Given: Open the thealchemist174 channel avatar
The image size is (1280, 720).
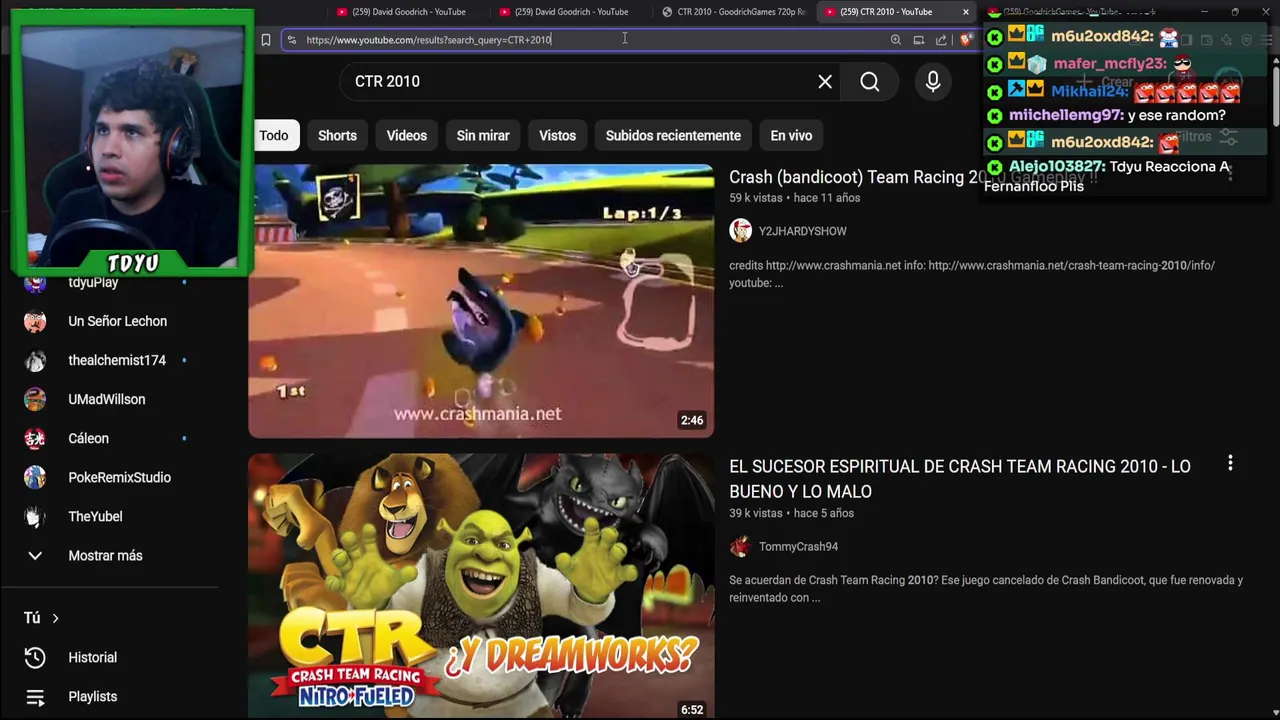Looking at the screenshot, I should [35, 360].
